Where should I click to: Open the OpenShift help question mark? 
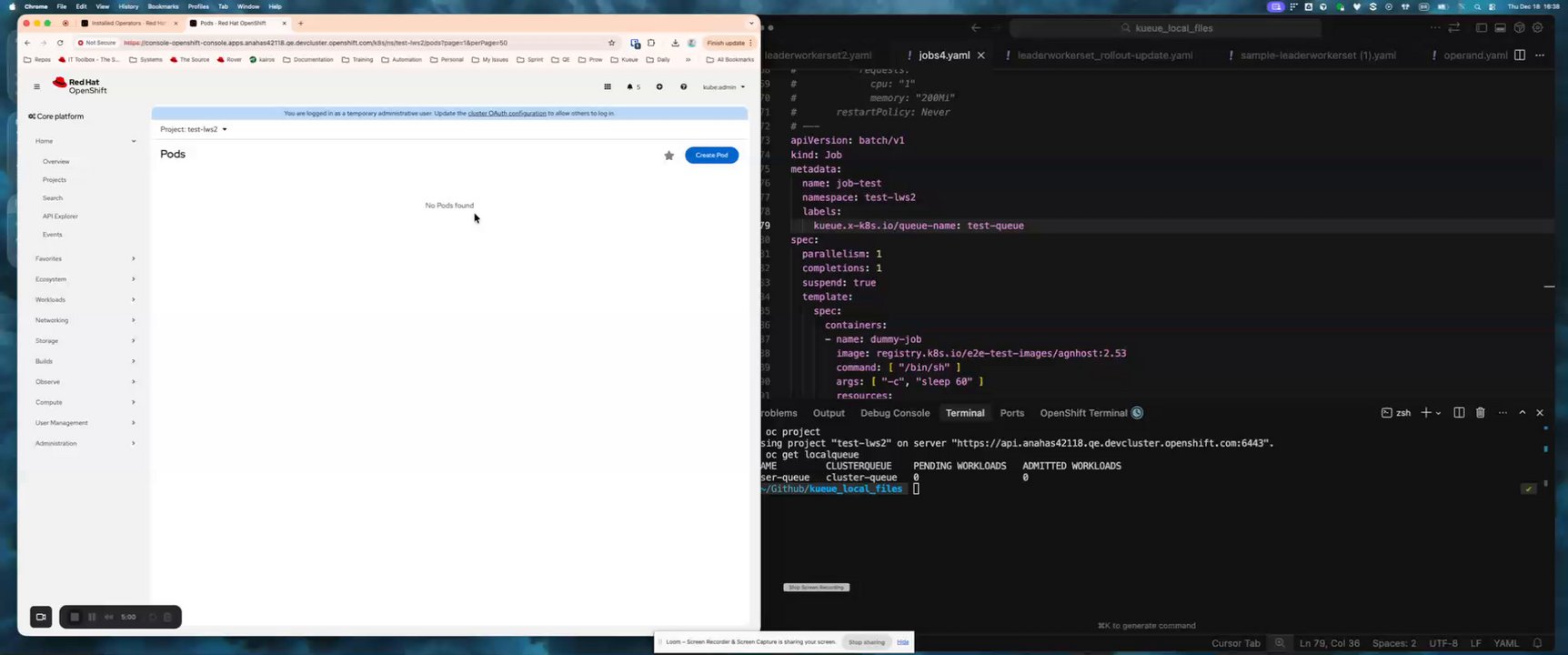684,87
